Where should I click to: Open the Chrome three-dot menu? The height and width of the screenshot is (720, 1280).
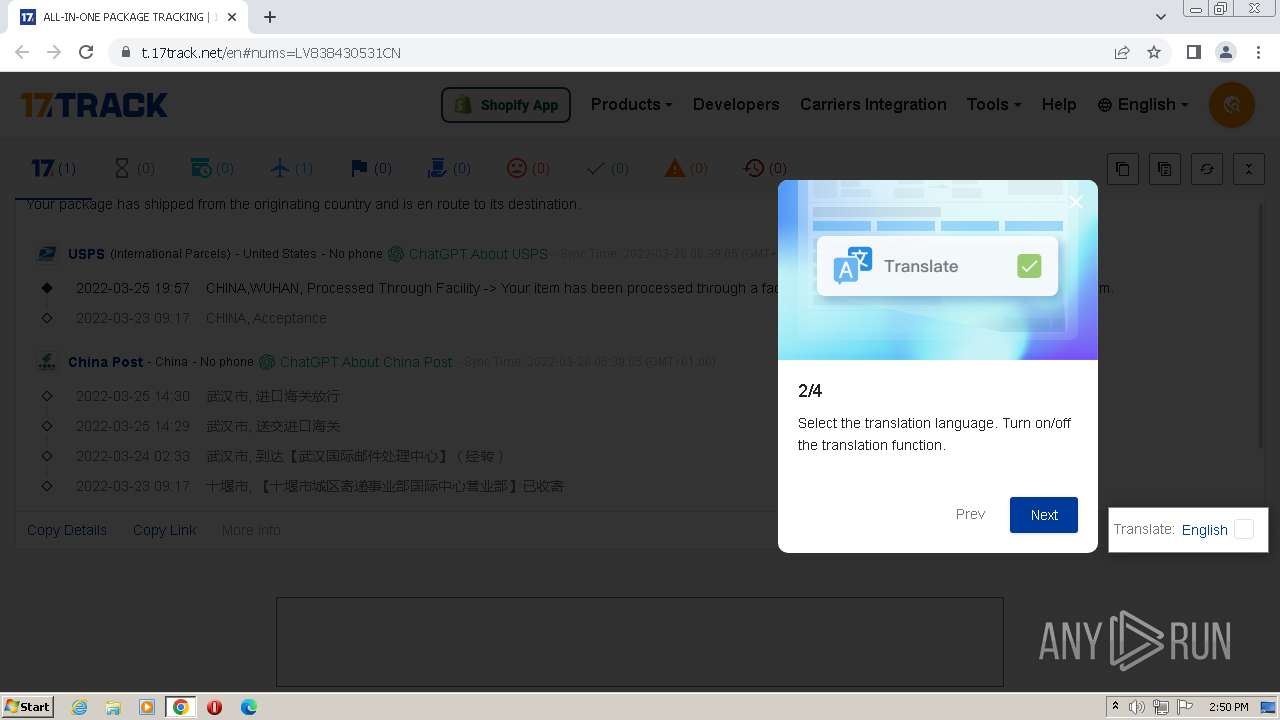1257,52
